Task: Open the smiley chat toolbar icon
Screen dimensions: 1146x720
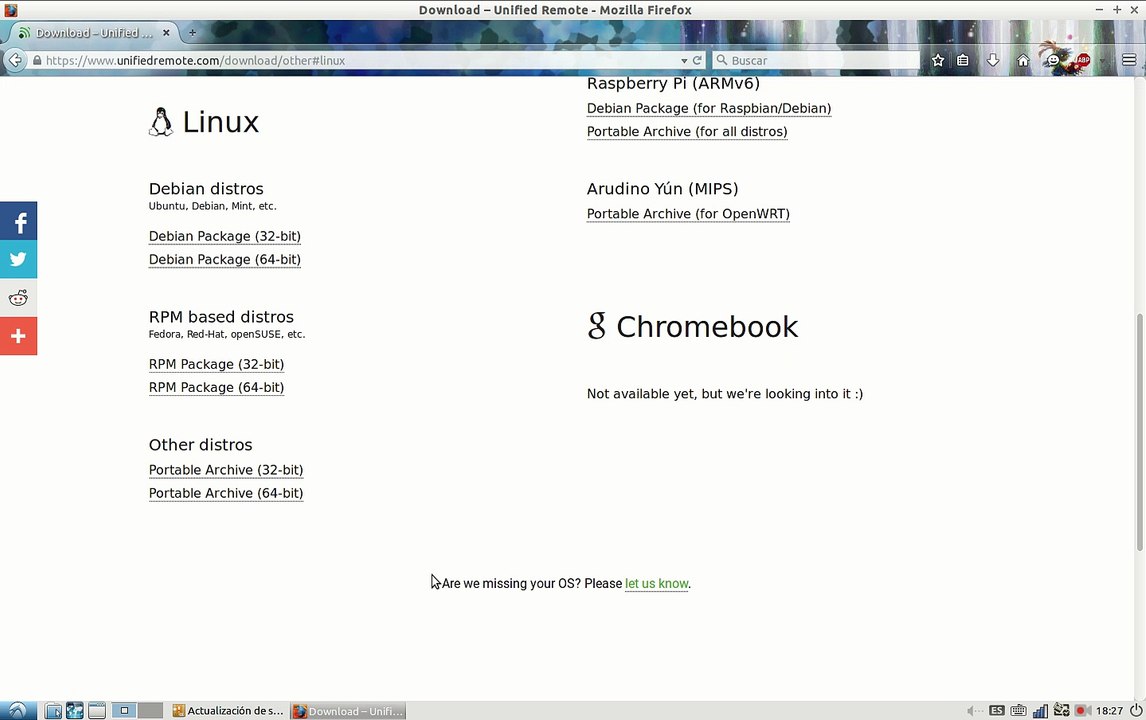Action: coord(1053,61)
